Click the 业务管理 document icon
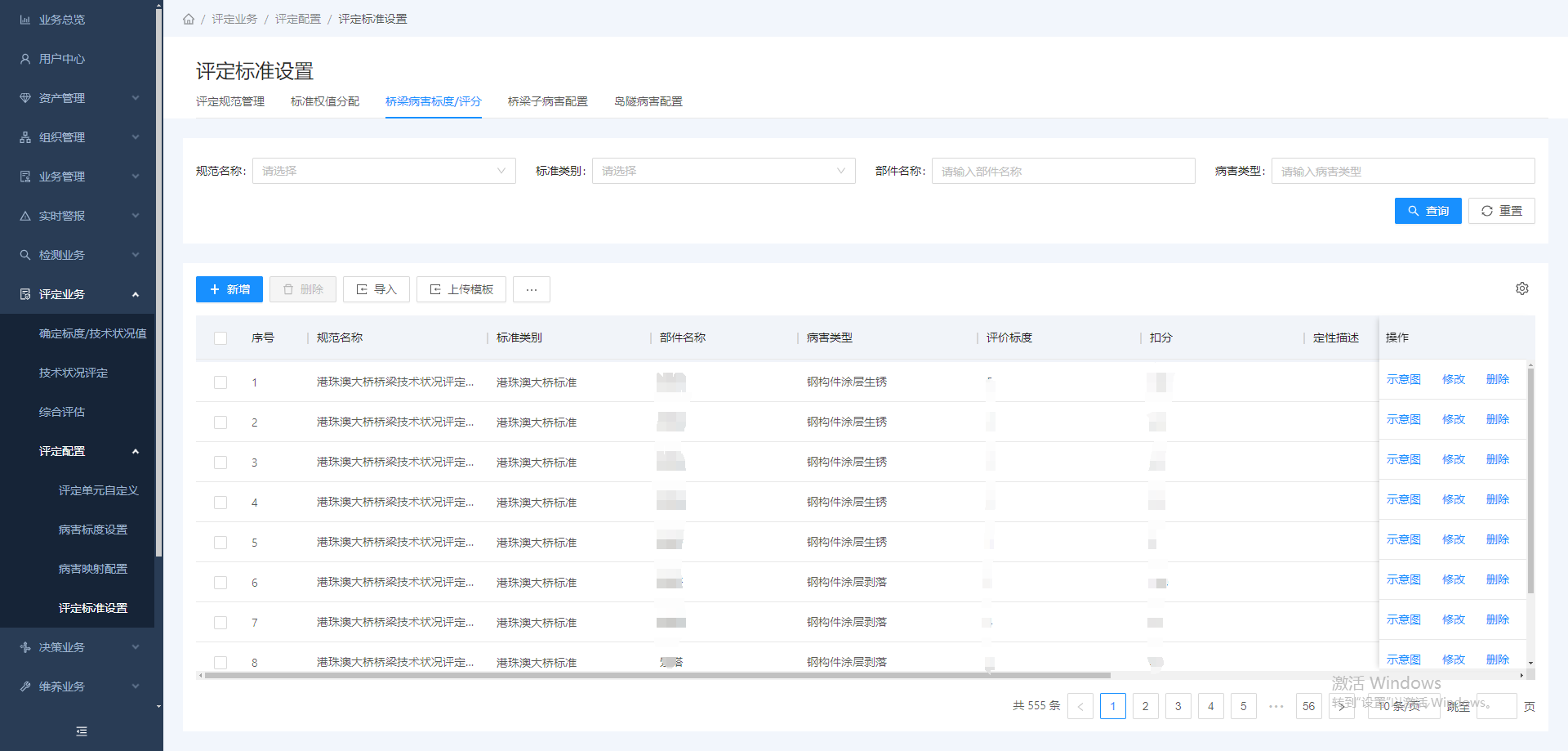This screenshot has width=1568, height=751. (25, 177)
